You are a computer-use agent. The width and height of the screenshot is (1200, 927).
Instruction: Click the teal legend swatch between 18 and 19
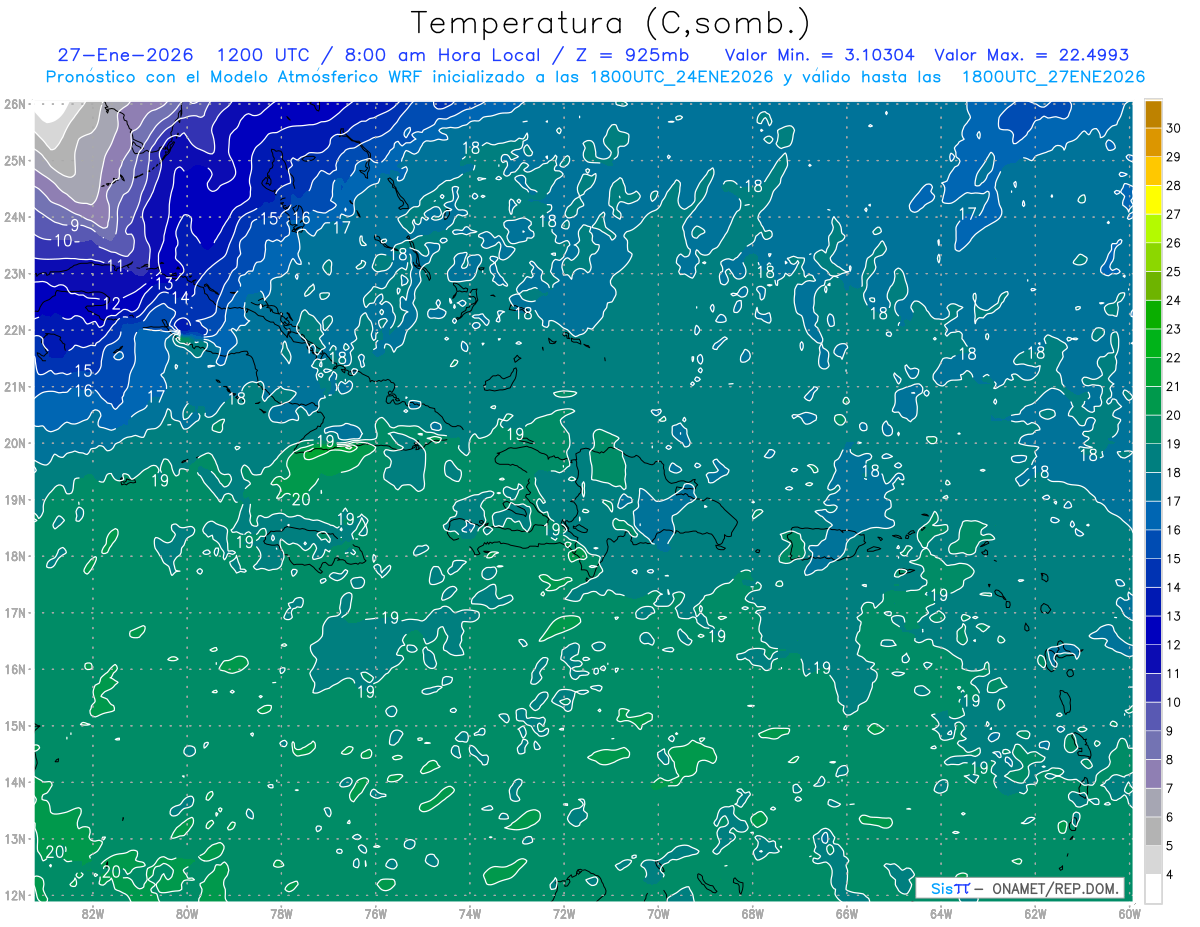coord(1153,458)
